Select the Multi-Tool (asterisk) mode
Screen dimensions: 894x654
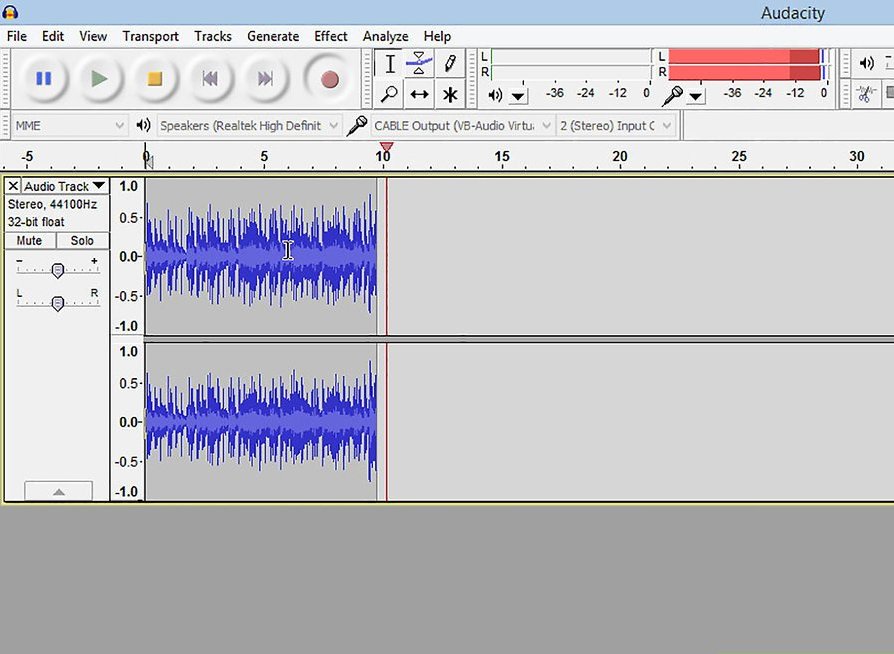point(449,94)
